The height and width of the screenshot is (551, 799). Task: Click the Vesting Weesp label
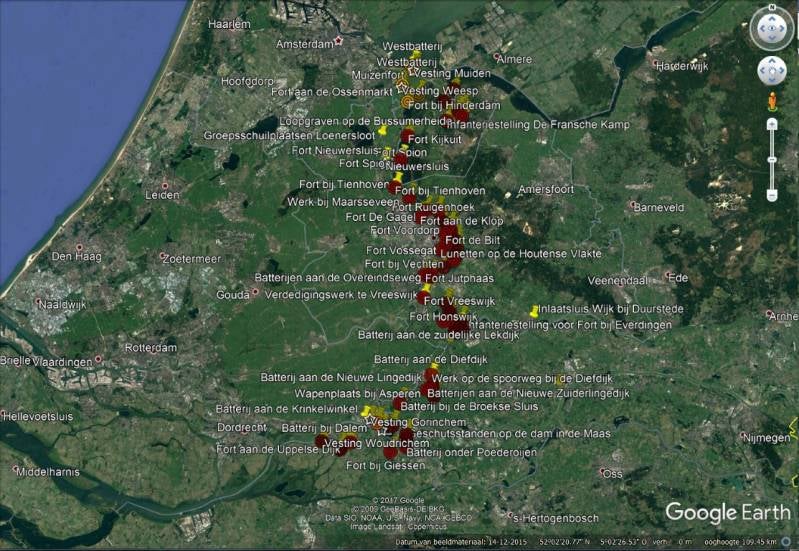pyautogui.click(x=441, y=91)
